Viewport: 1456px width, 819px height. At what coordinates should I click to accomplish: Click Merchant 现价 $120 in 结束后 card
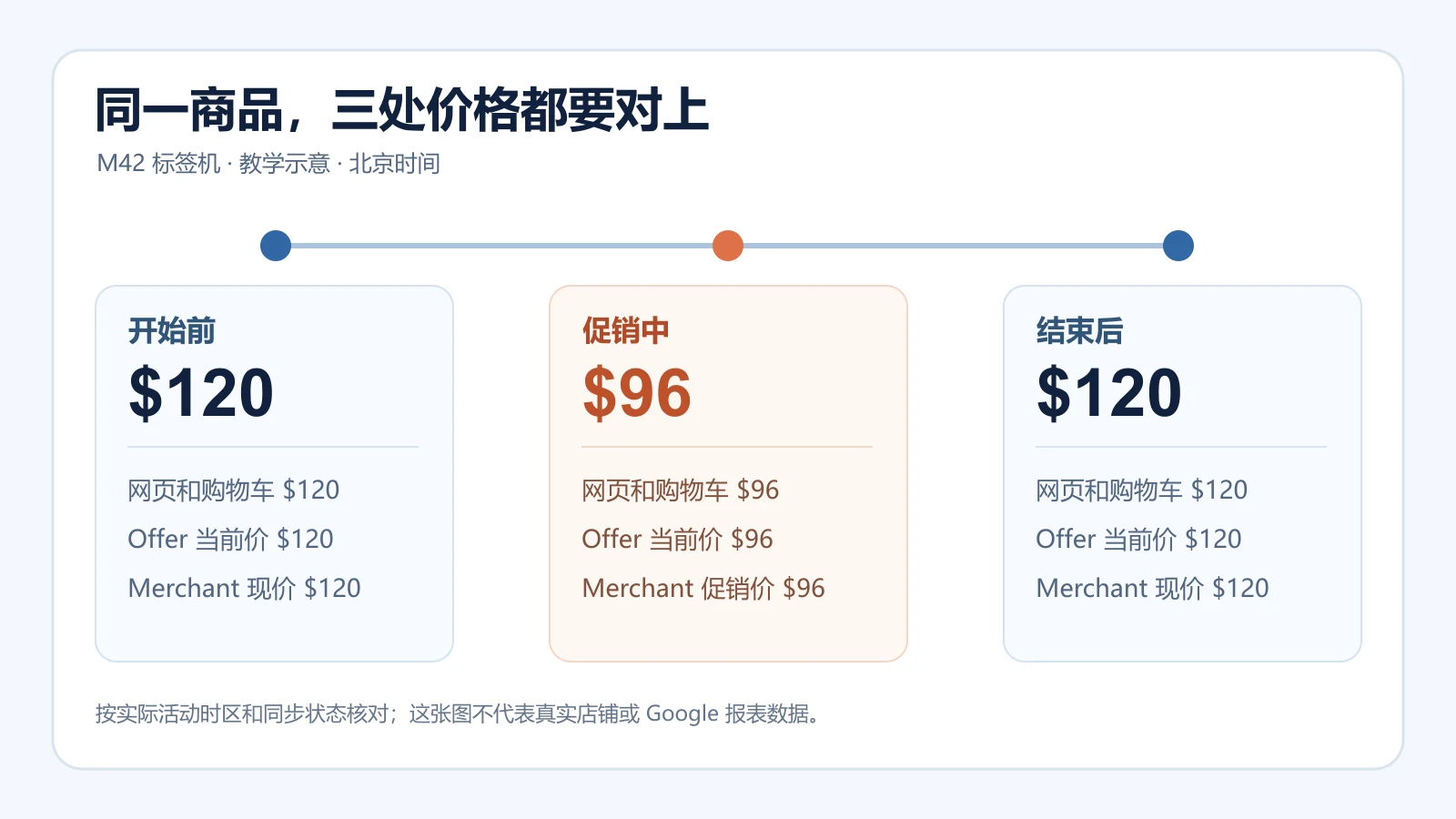tap(1153, 589)
